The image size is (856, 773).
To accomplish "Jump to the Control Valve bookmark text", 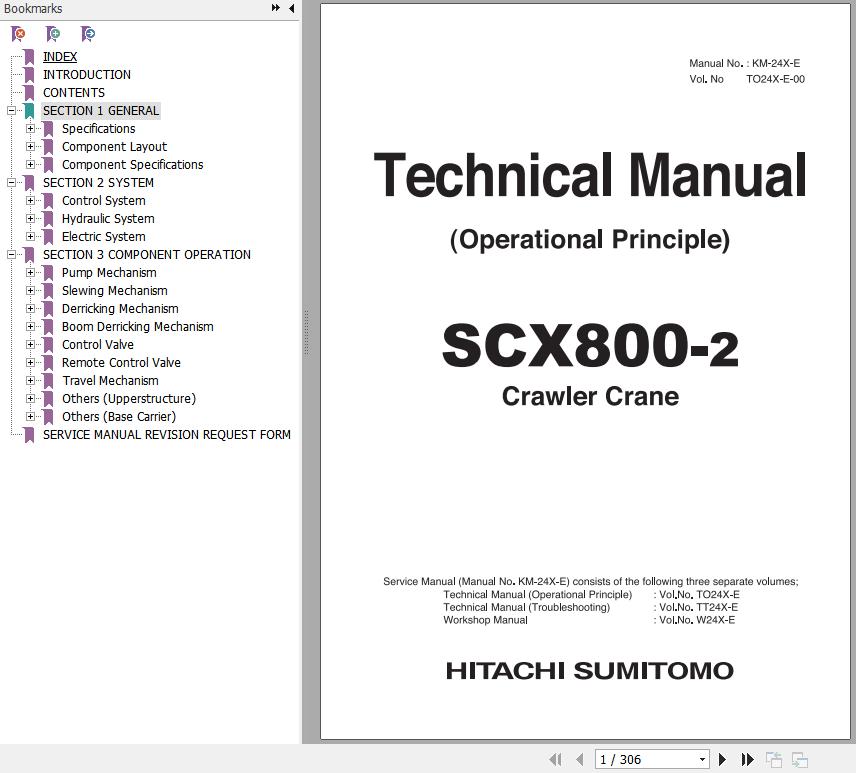I will [x=98, y=345].
